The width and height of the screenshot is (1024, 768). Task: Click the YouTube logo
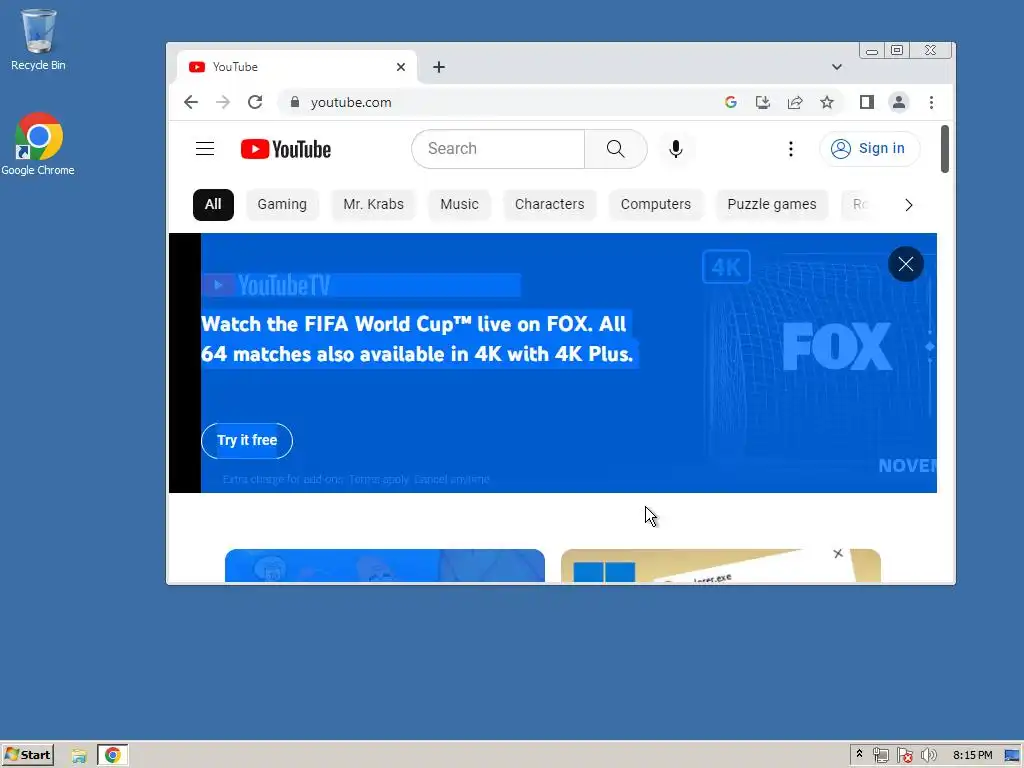coord(285,149)
